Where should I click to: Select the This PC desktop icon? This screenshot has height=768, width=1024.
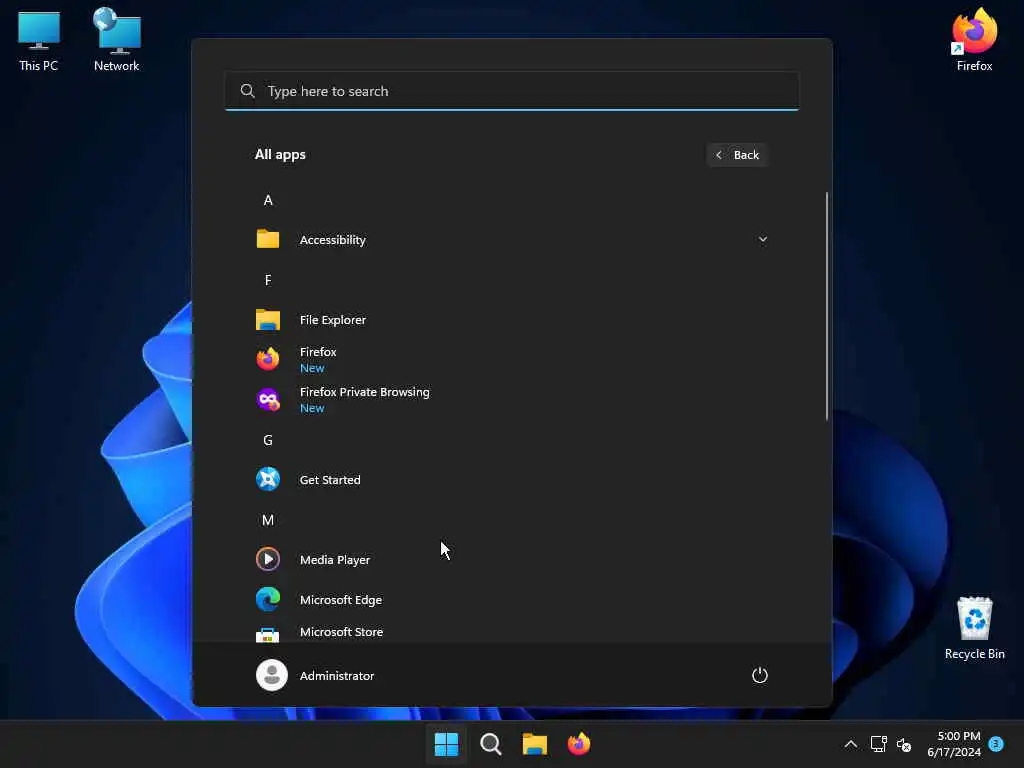[x=39, y=40]
